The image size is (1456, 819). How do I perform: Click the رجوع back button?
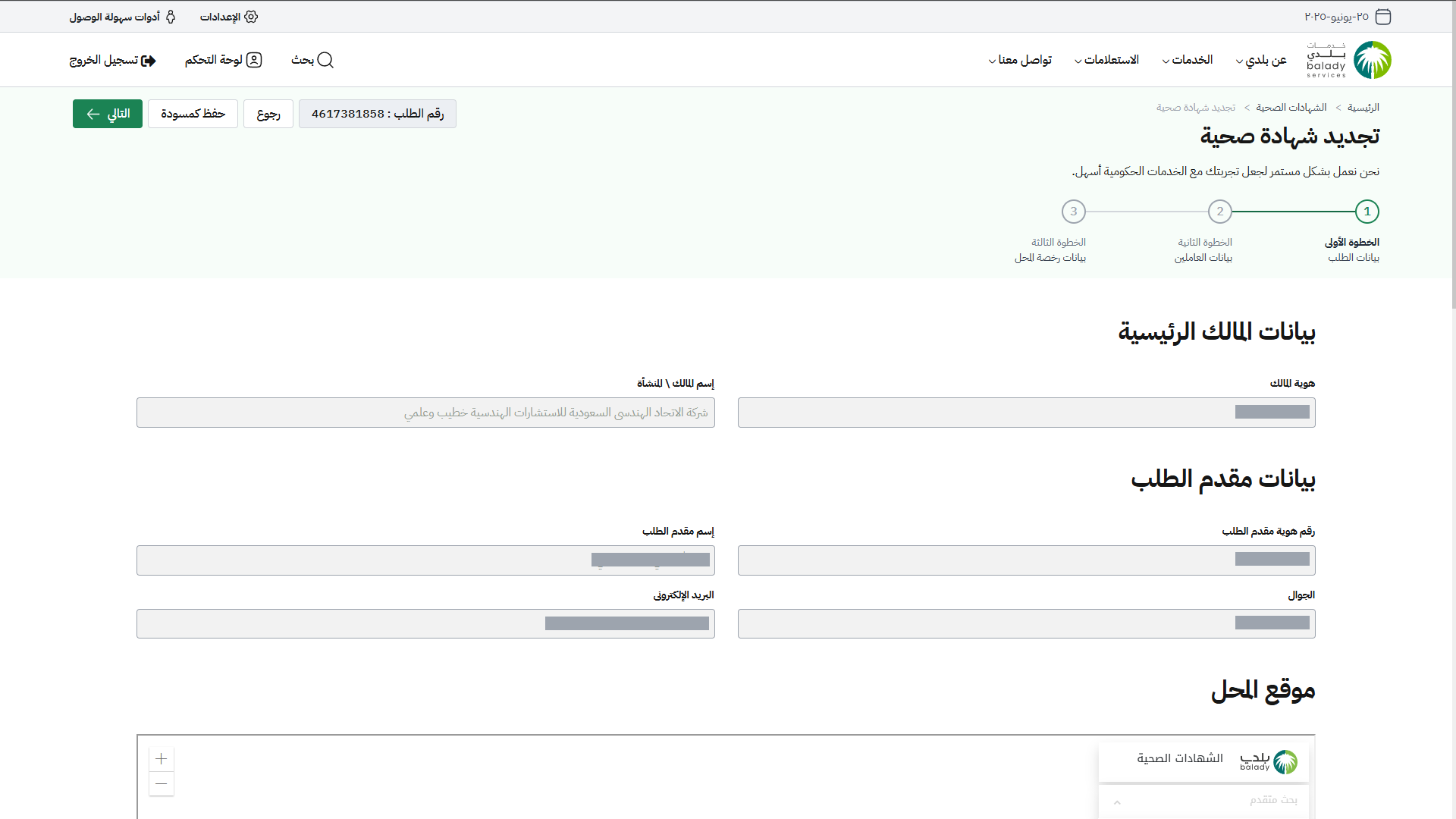pos(268,114)
